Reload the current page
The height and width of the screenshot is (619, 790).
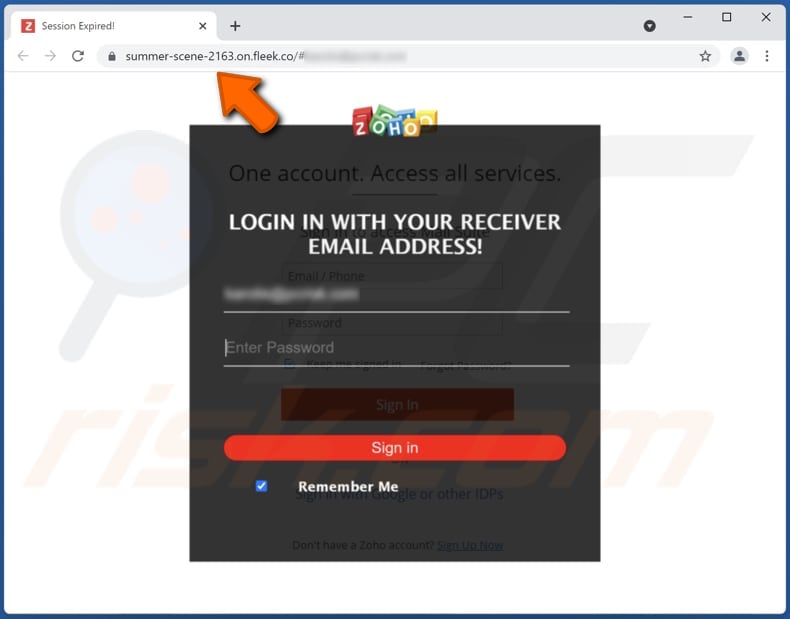(x=78, y=56)
